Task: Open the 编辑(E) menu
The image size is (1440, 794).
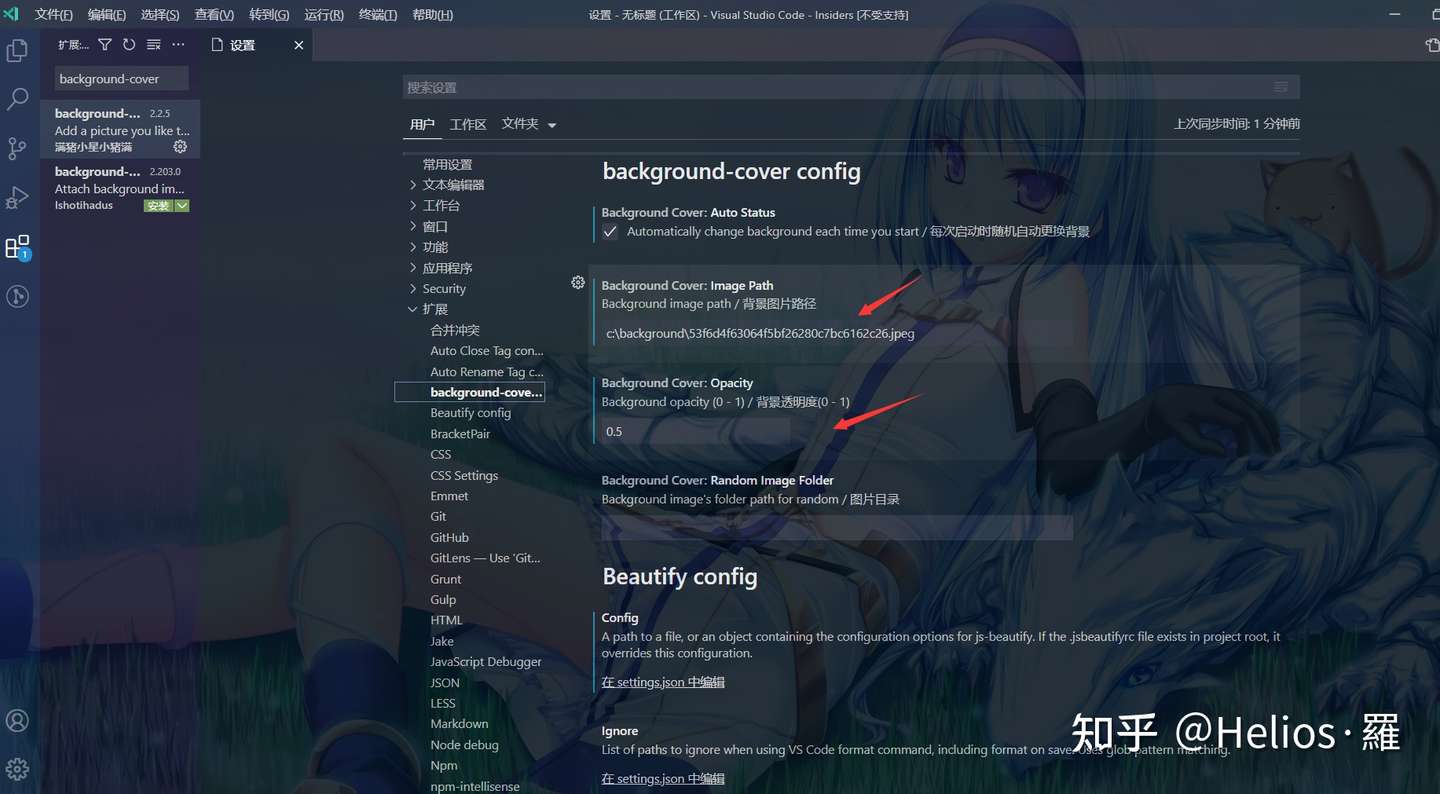Action: pos(107,15)
